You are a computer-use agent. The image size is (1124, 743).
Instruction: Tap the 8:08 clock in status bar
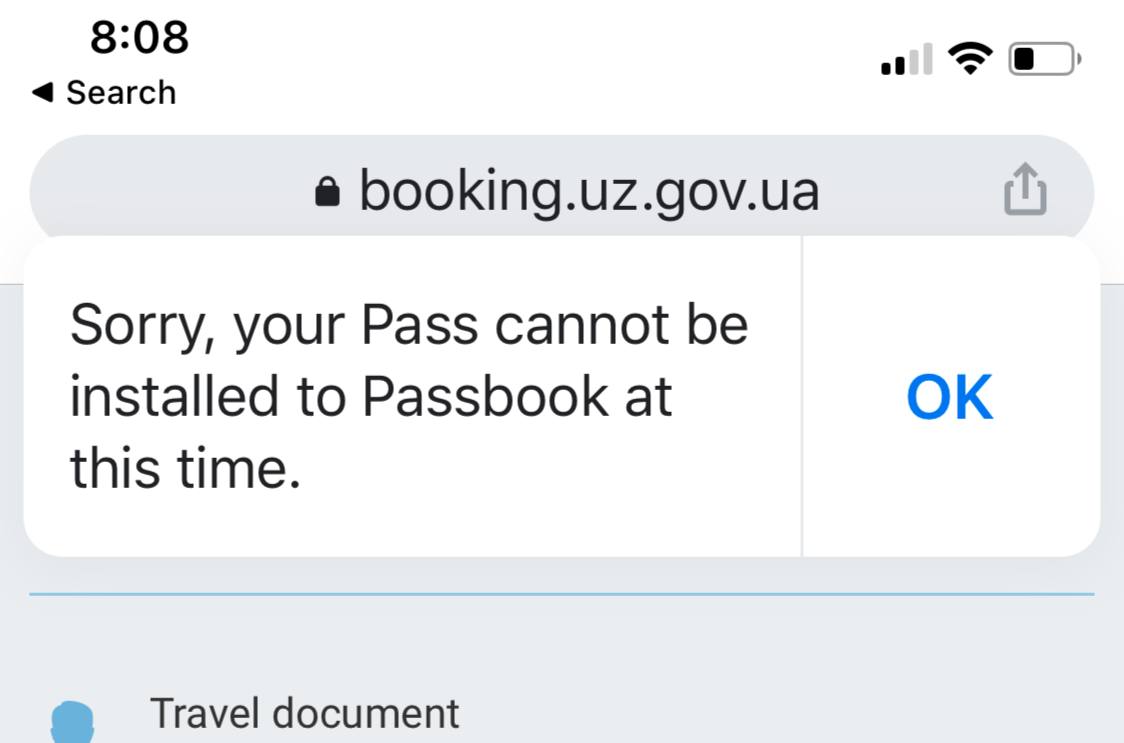[x=139, y=37]
